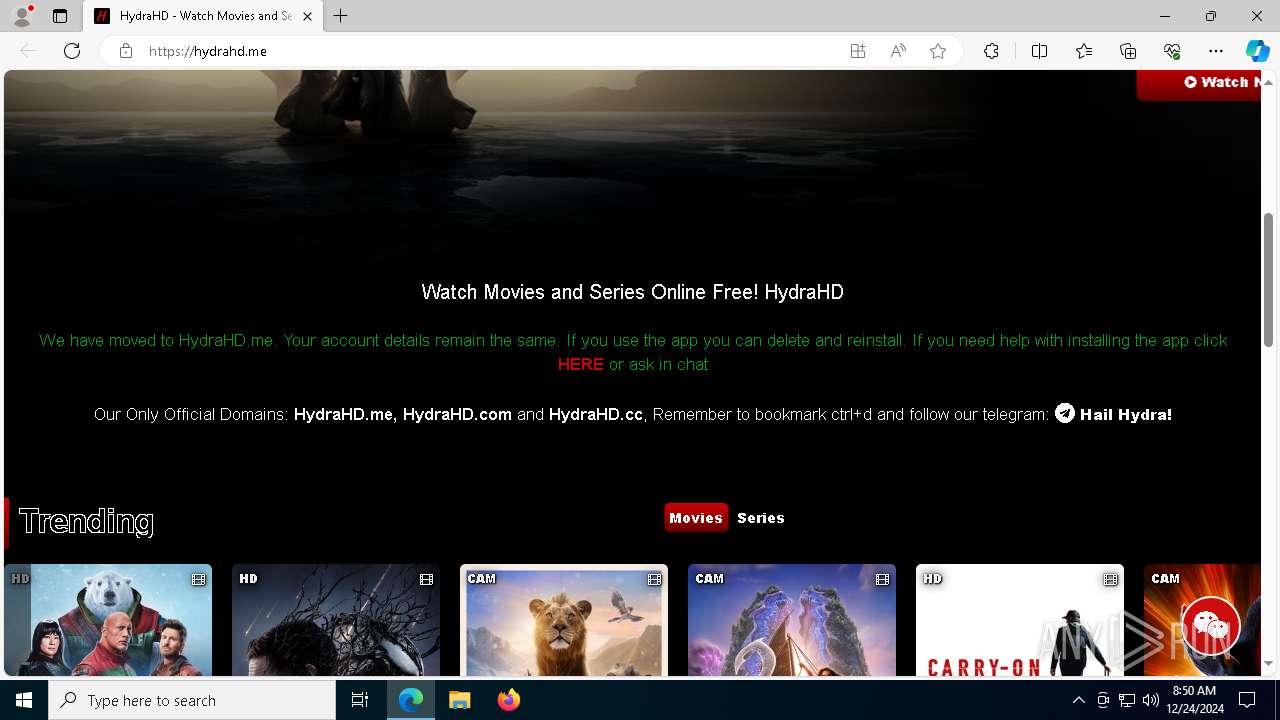Open Task View on taskbar
1280x720 pixels.
[360, 700]
